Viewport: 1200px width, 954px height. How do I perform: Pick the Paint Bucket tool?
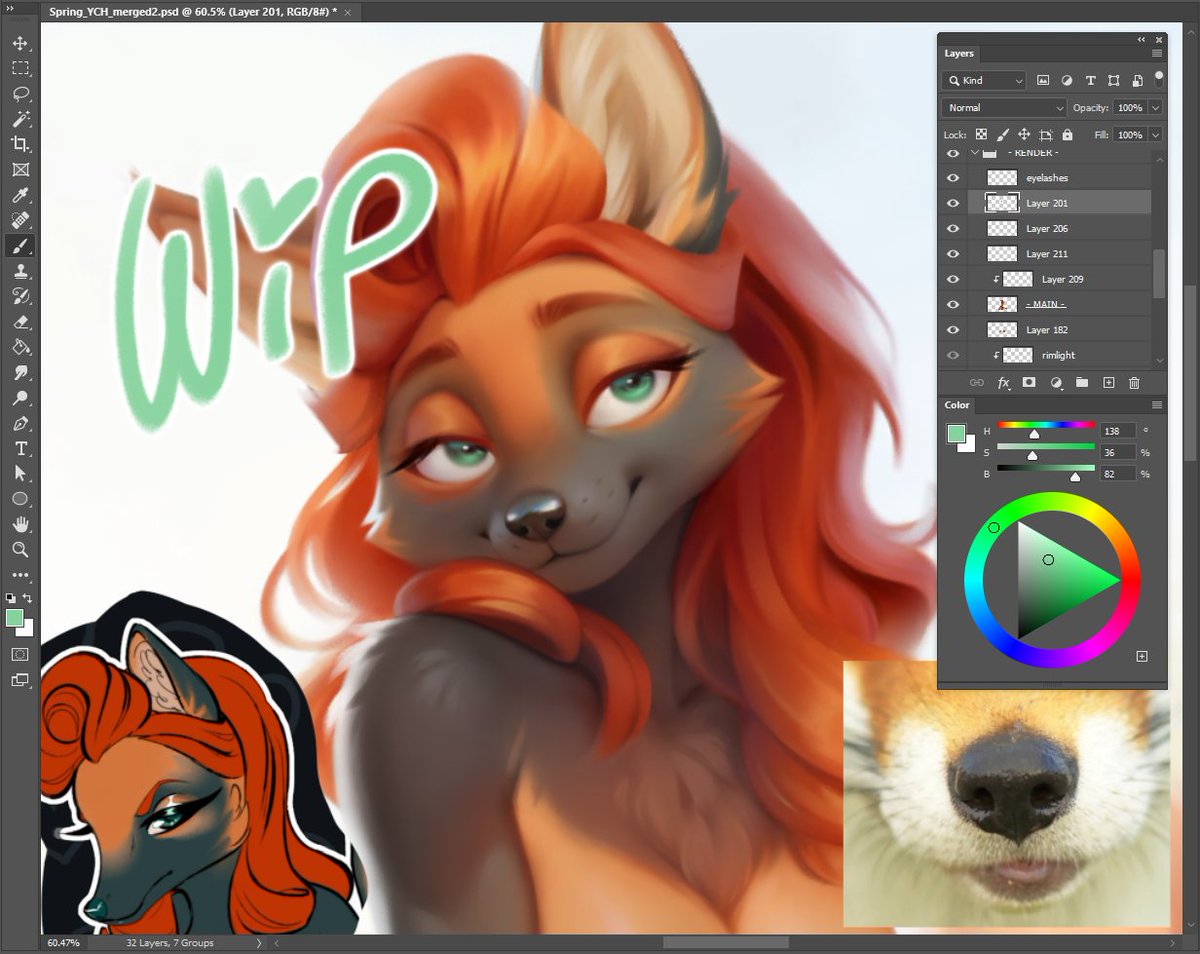[20, 347]
